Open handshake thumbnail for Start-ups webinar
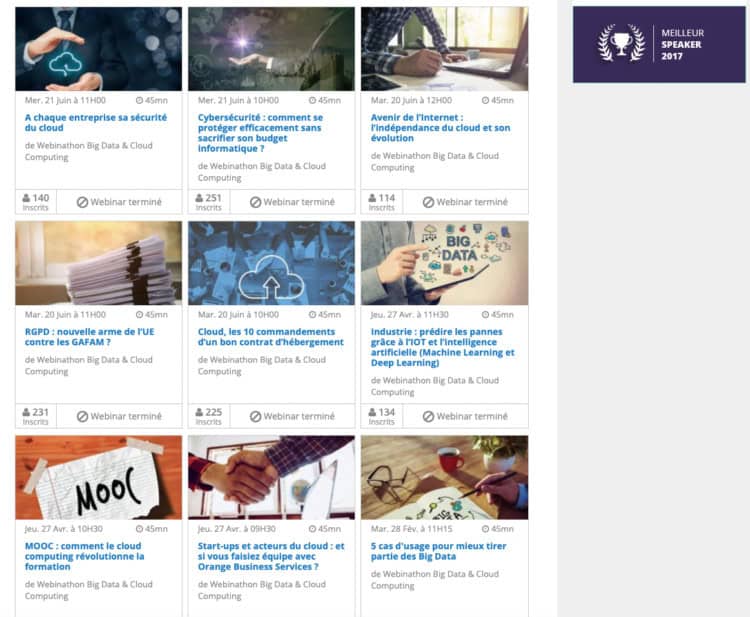Viewport: 750px width, 617px height. (271, 477)
